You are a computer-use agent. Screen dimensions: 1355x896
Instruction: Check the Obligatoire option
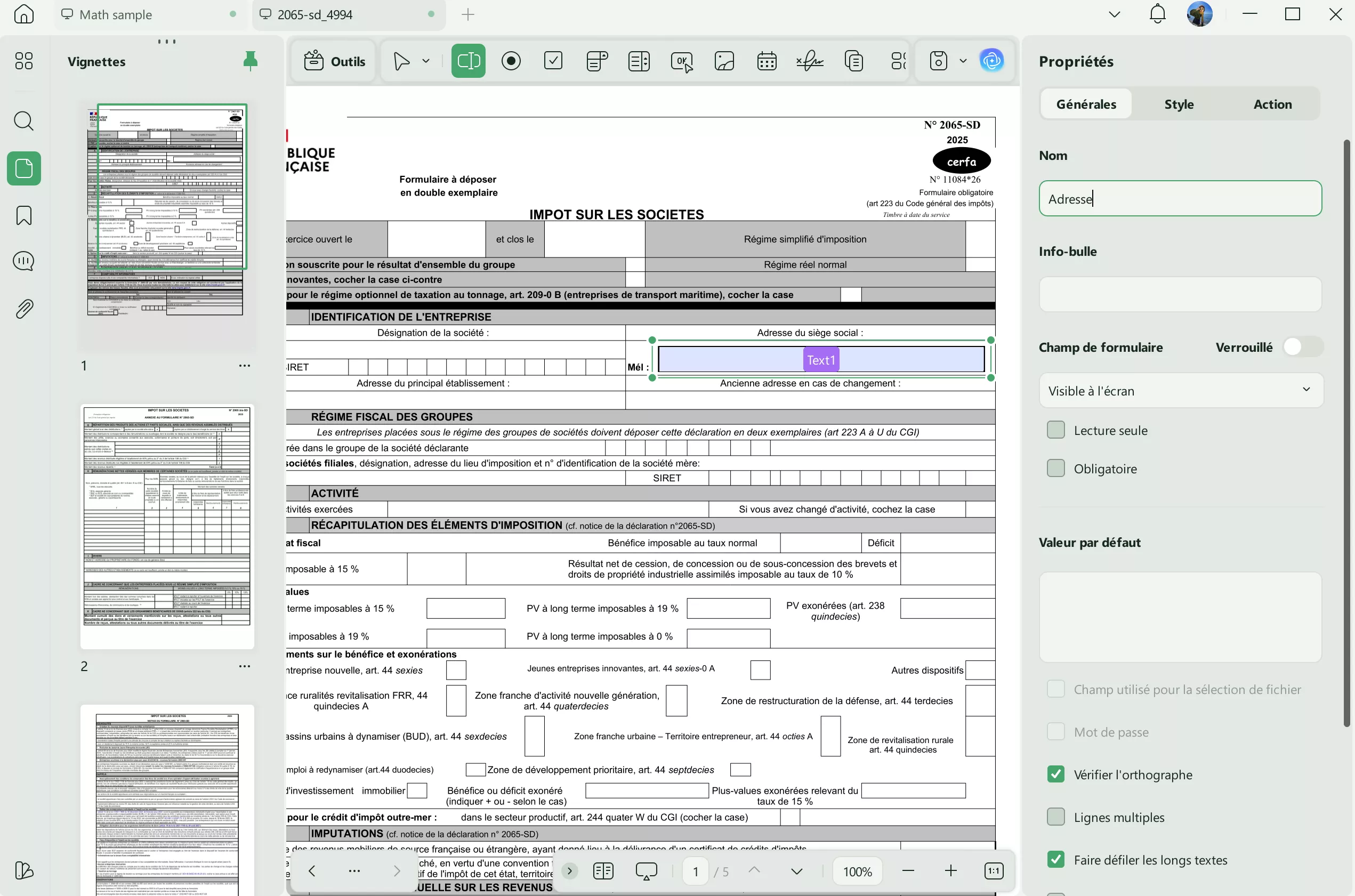point(1056,468)
